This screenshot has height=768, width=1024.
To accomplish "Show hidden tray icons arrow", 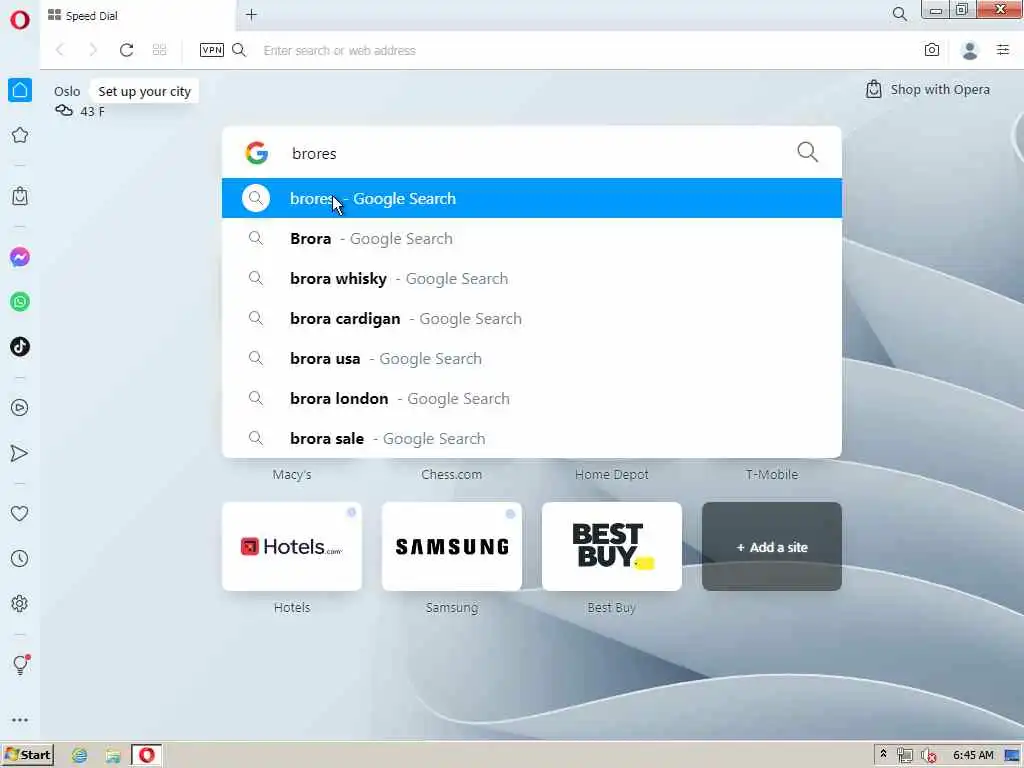I will 884,754.
